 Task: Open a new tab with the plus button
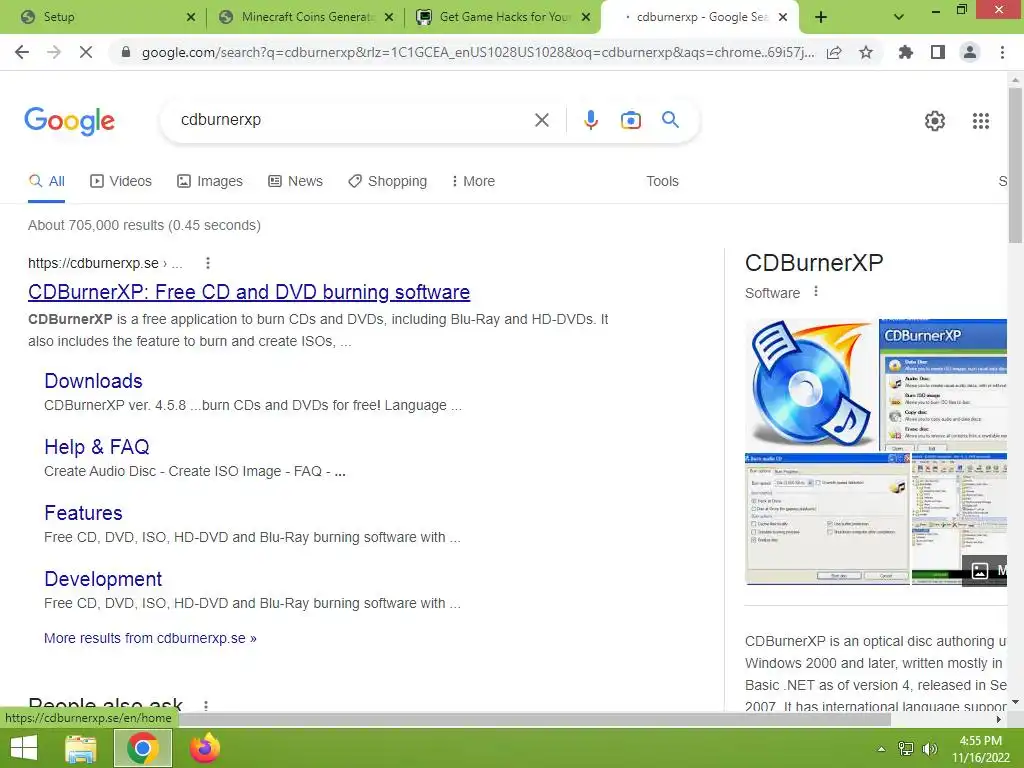[x=821, y=17]
